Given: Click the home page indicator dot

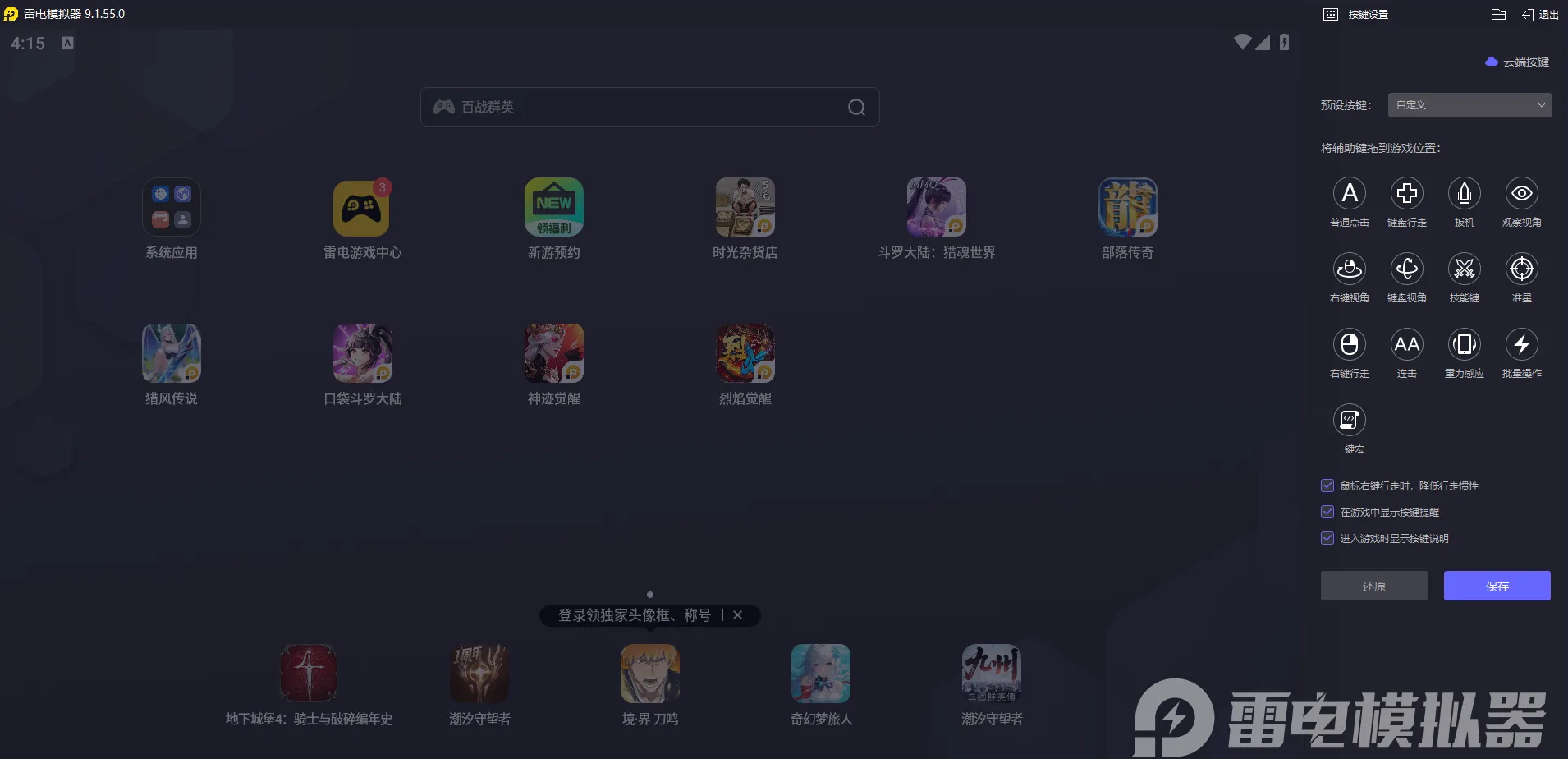Looking at the screenshot, I should [x=650, y=595].
